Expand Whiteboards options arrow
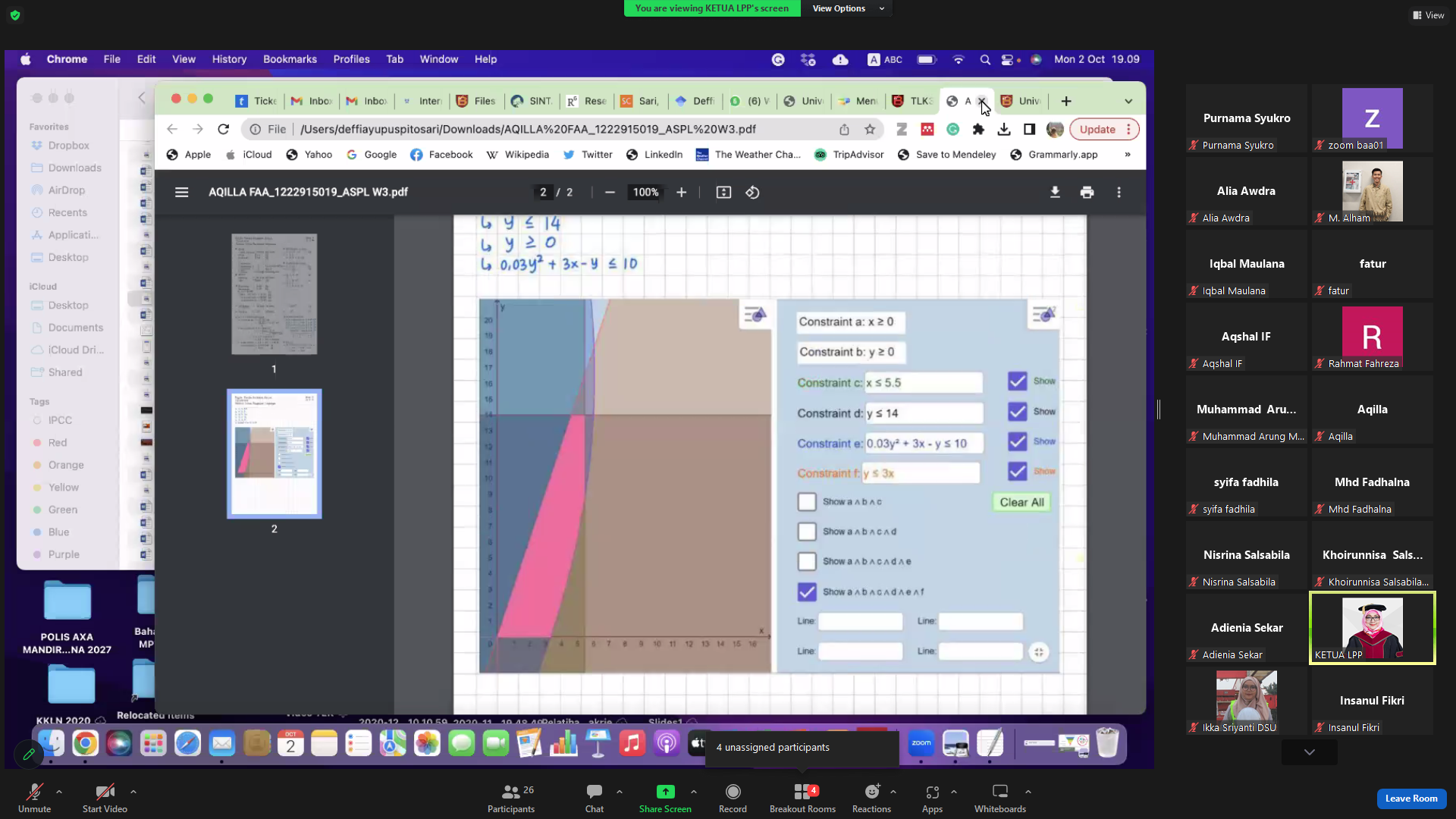This screenshot has width=1456, height=819. (1028, 792)
